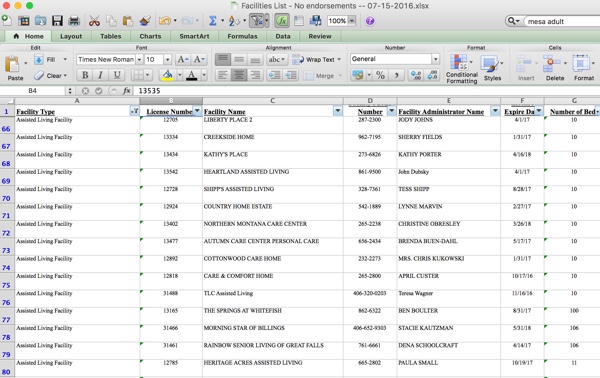Click the search field with mesa adult
This screenshot has width=600, height=378.
562,21
